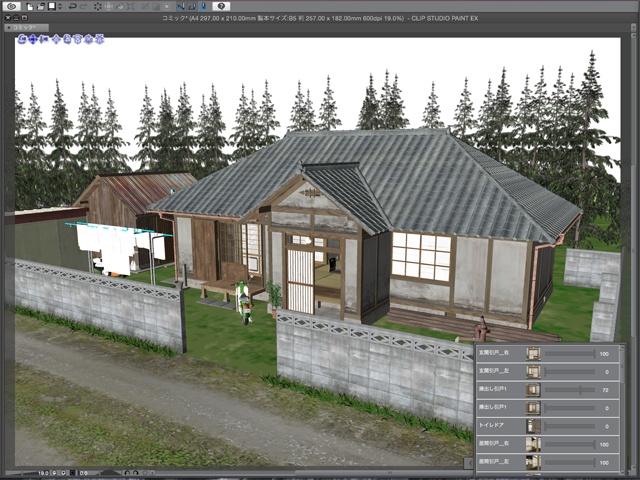Toggle Snap to Special Ruler in the toolbar
The width and height of the screenshot is (640, 480).
192,7
